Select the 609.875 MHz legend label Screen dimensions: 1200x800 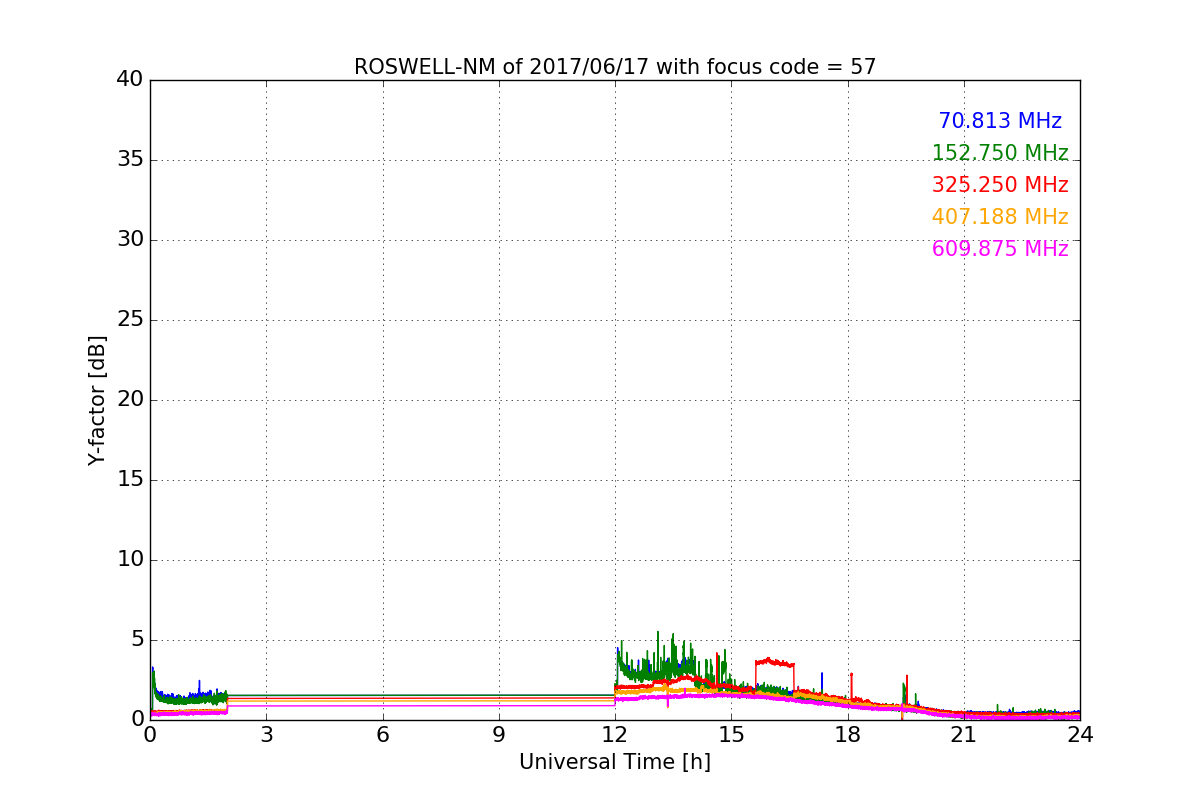1000,249
